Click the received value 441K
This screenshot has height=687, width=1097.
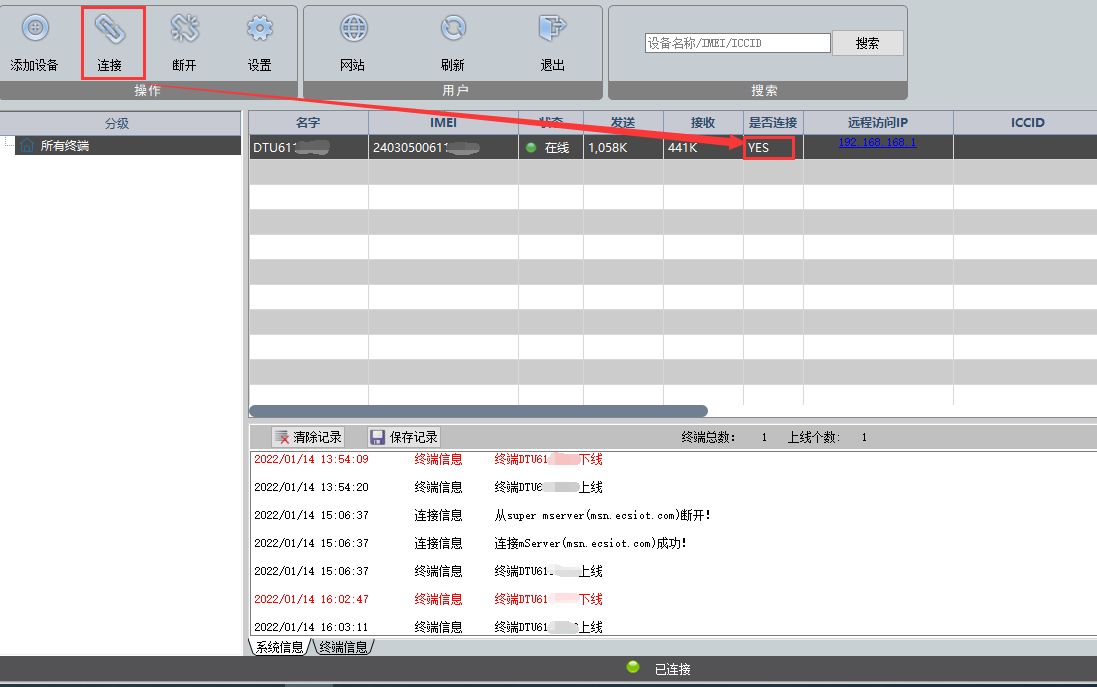point(682,148)
